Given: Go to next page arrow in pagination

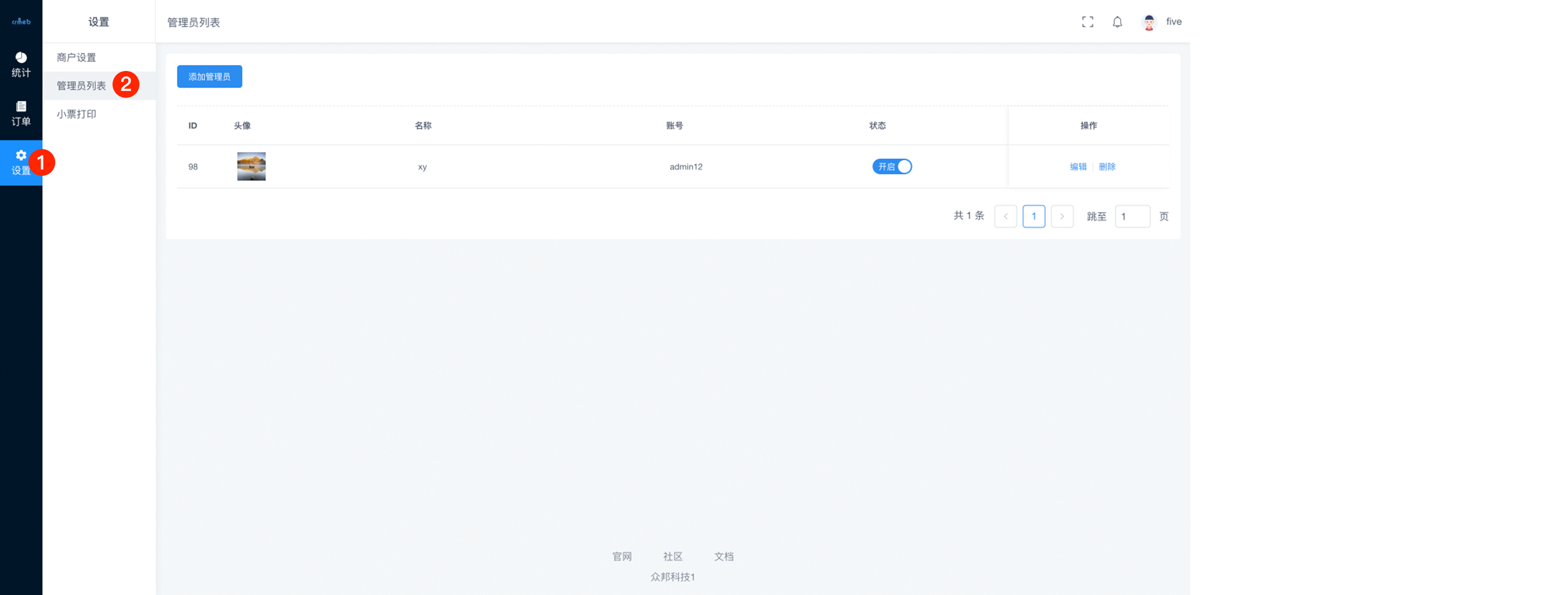Looking at the screenshot, I should tap(1062, 216).
